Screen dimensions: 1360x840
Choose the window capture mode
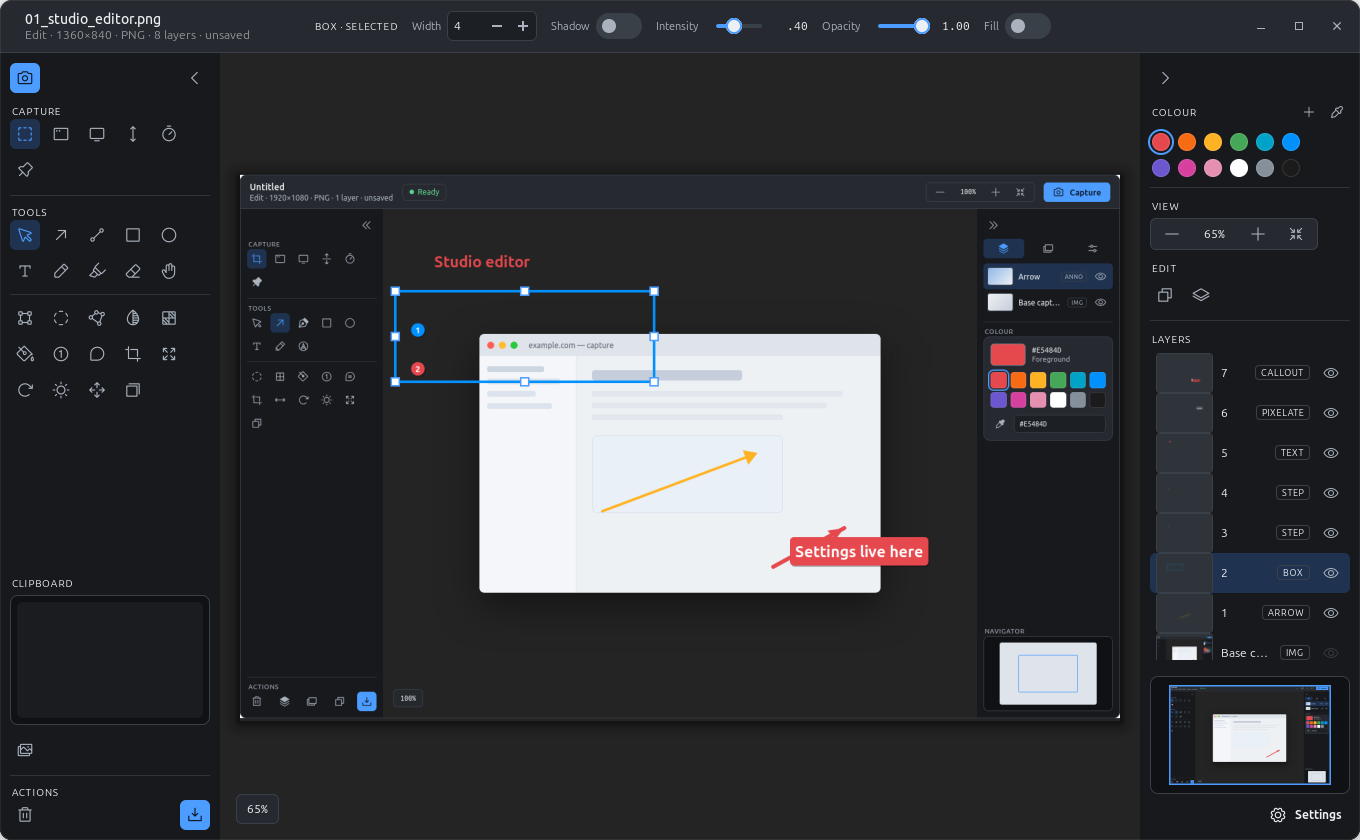61,134
